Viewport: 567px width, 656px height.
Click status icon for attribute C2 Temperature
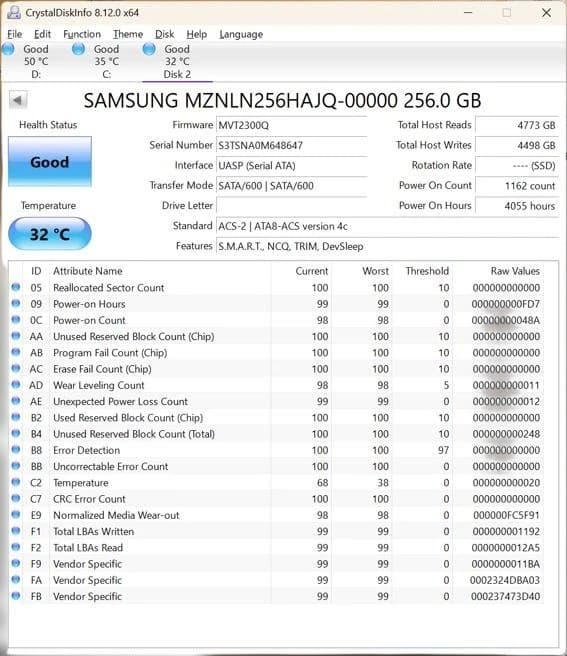15,482
